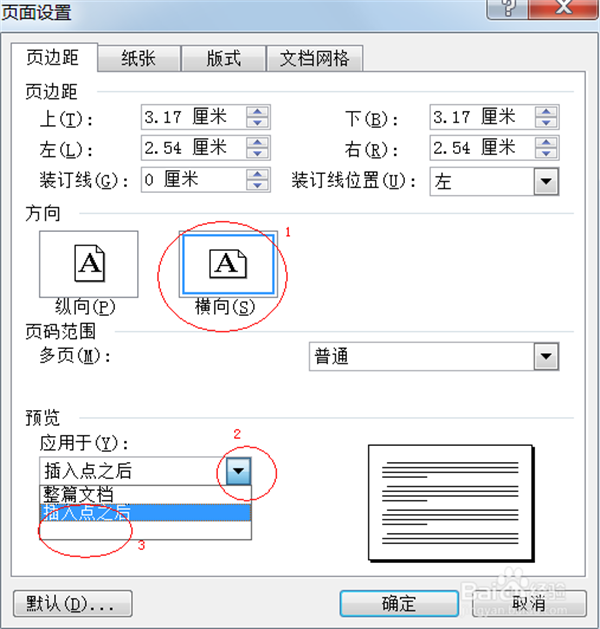Viewport: 600px width, 629px height.
Task: Confirm with the 确定 button
Action: pyautogui.click(x=399, y=603)
